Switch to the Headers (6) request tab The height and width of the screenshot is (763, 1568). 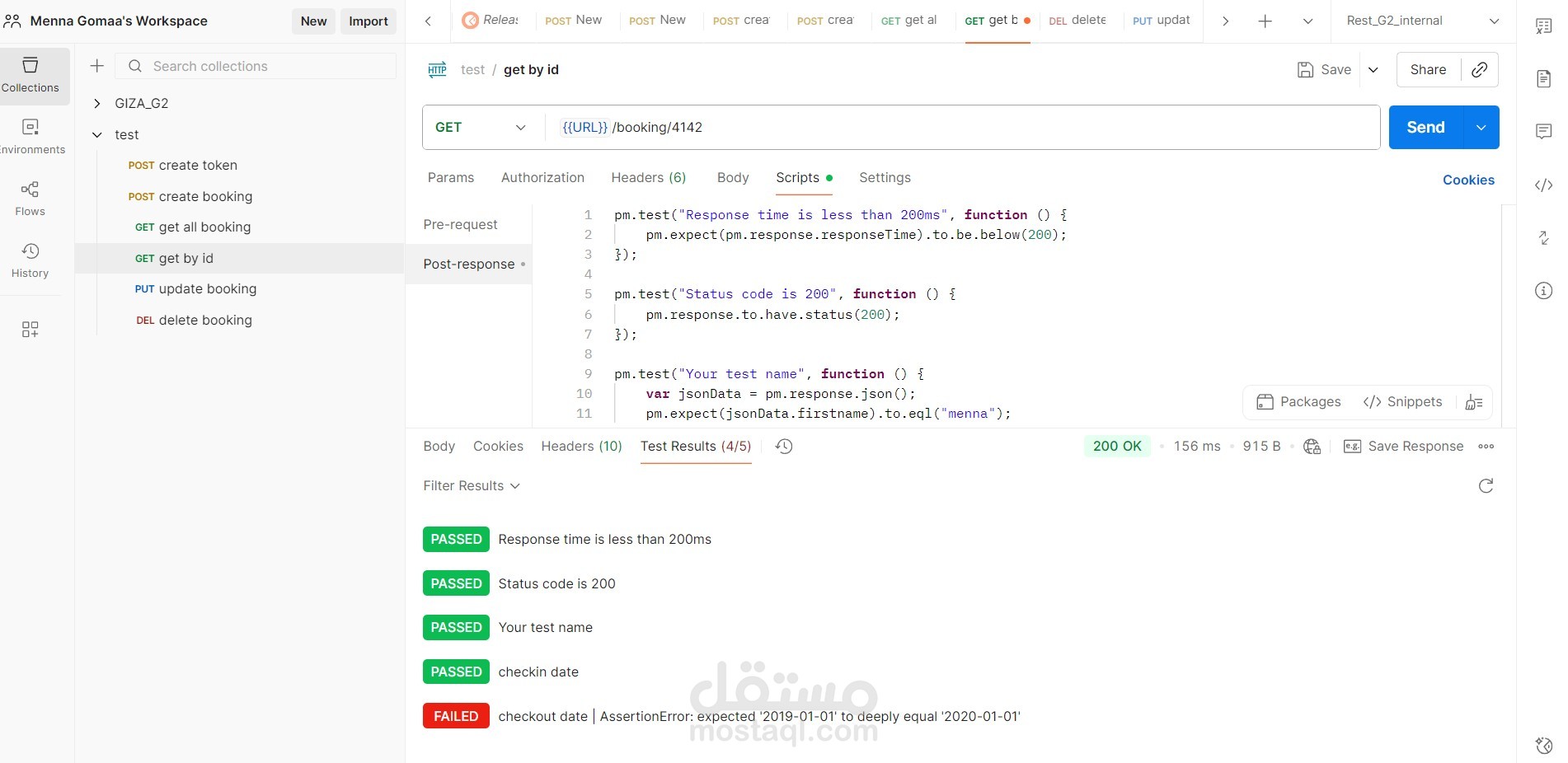click(x=649, y=177)
